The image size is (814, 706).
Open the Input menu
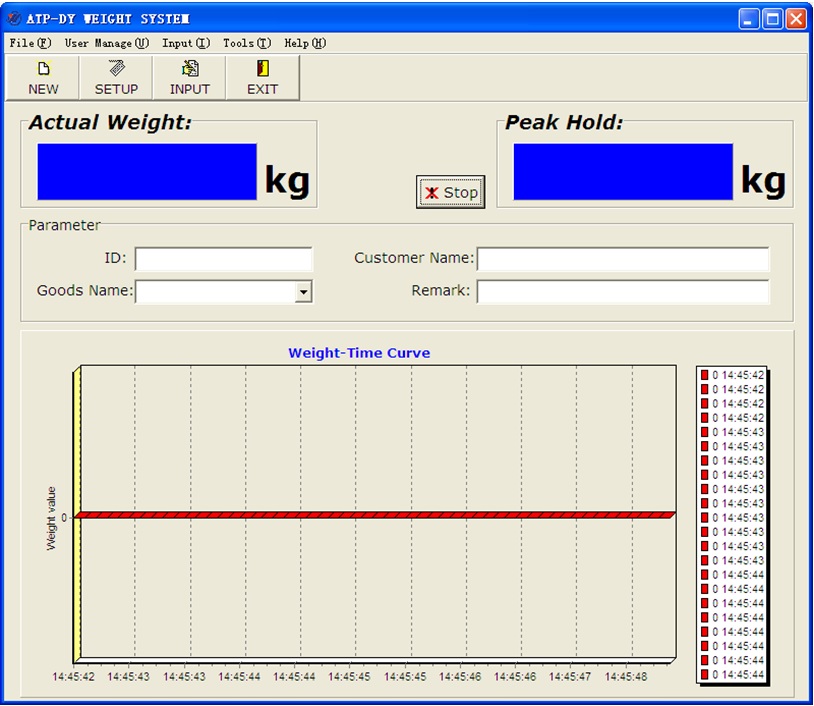click(186, 43)
